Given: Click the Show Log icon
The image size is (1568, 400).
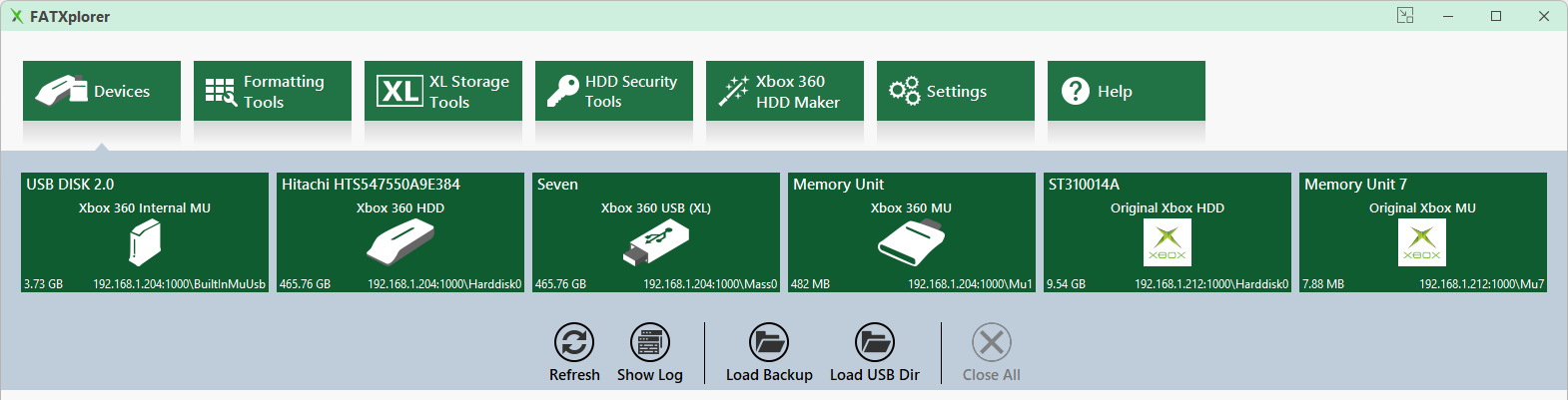Looking at the screenshot, I should pos(650,342).
